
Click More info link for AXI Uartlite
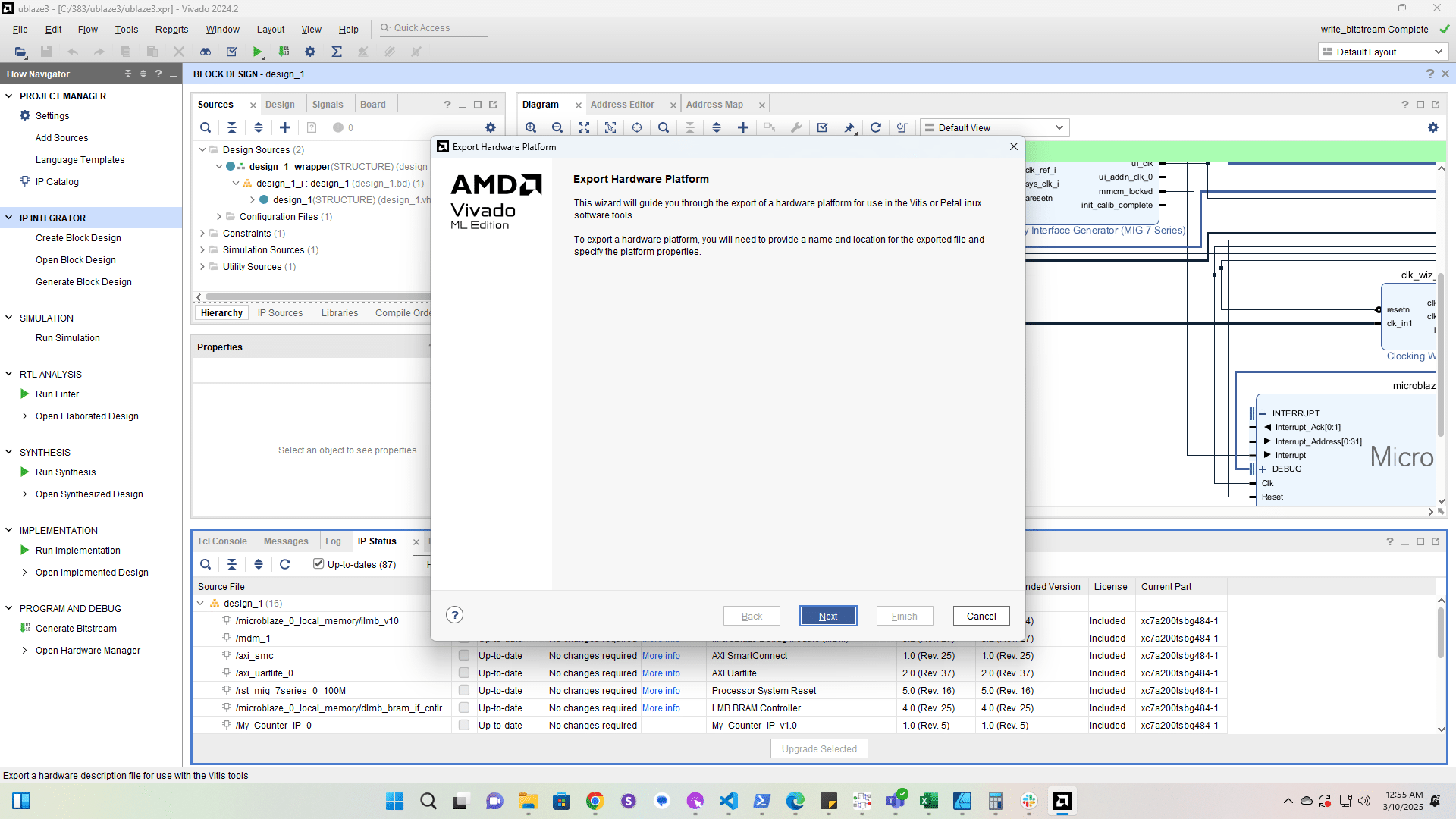point(661,673)
